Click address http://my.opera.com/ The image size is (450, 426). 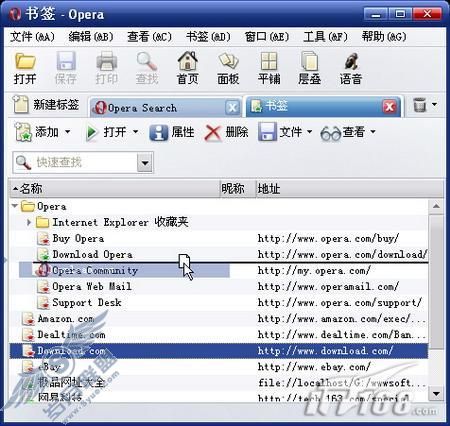pos(314,270)
